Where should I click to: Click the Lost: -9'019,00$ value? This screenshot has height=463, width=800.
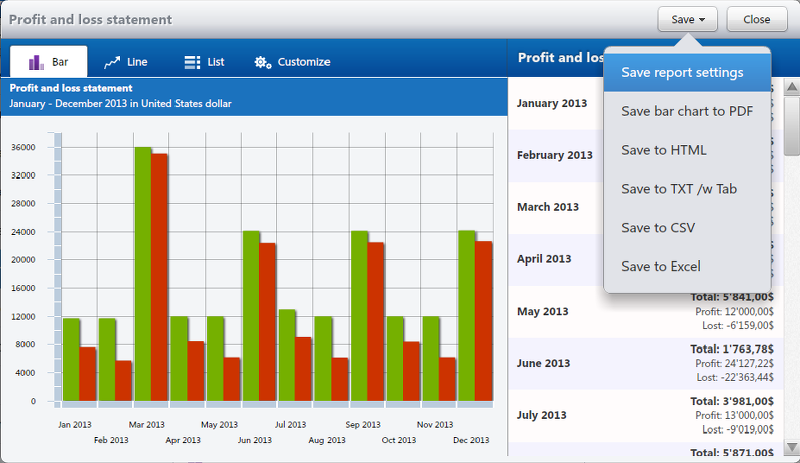[x=738, y=429]
